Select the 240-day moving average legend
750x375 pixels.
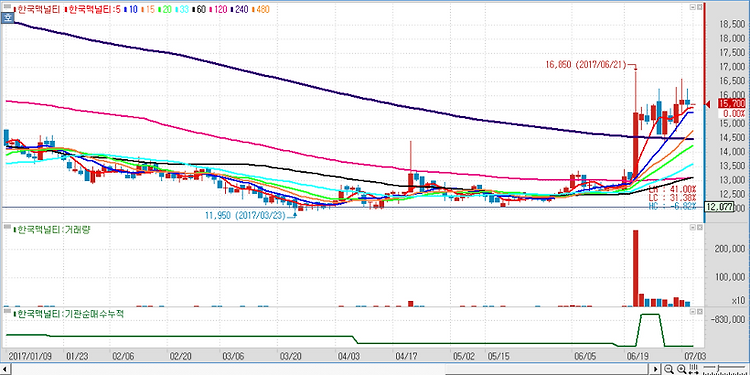pyautogui.click(x=238, y=9)
